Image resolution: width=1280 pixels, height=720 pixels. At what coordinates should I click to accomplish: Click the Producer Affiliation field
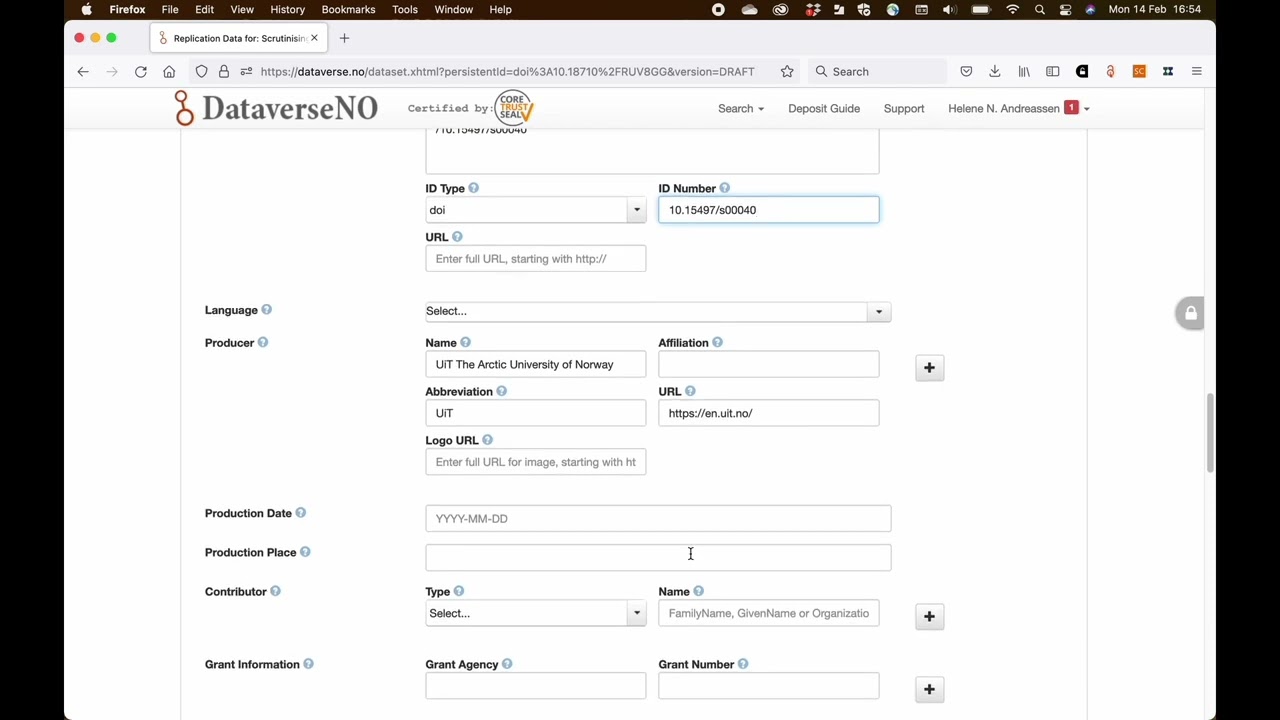click(768, 364)
